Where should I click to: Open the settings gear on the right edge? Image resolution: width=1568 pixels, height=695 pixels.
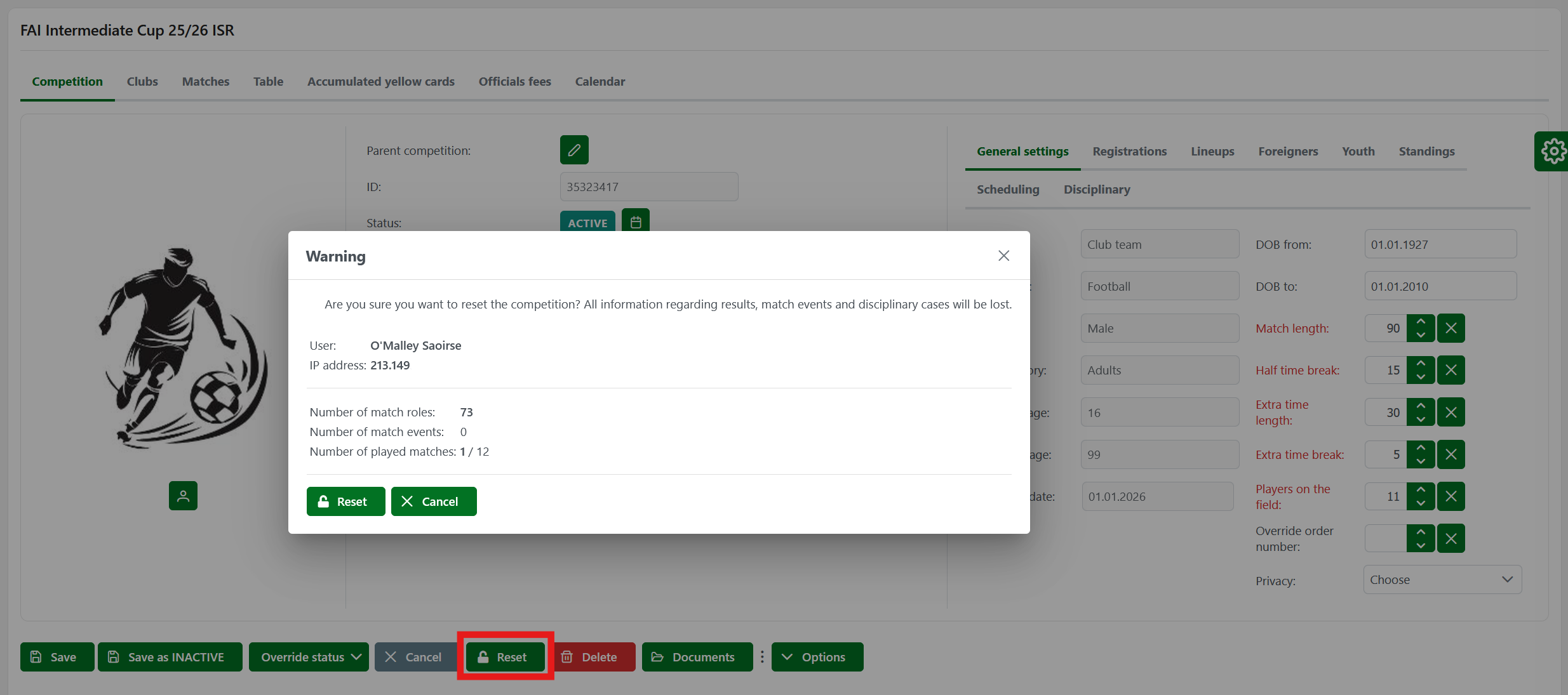coord(1553,151)
